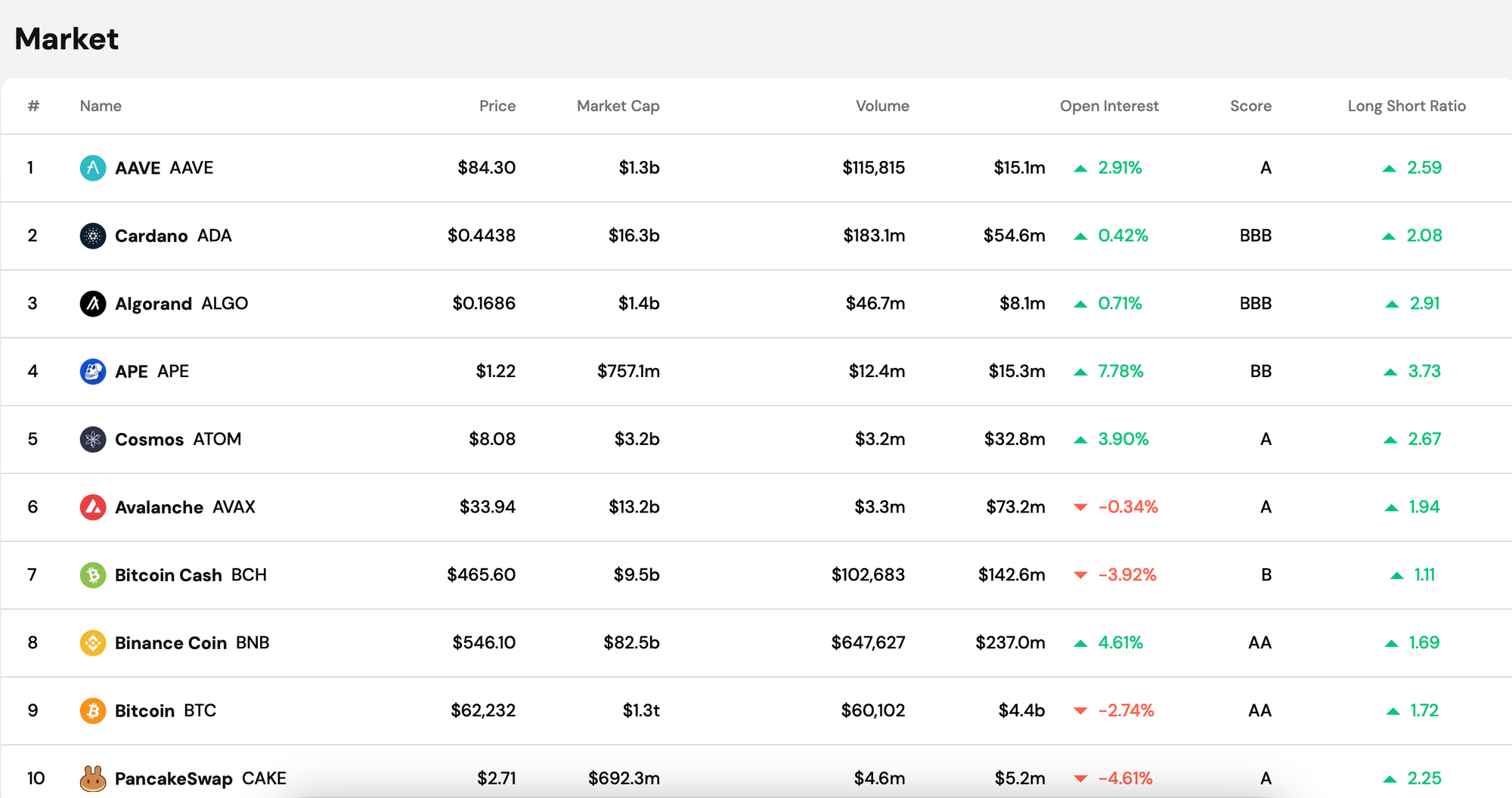
Task: Click the APE coin logo icon
Action: tap(93, 372)
